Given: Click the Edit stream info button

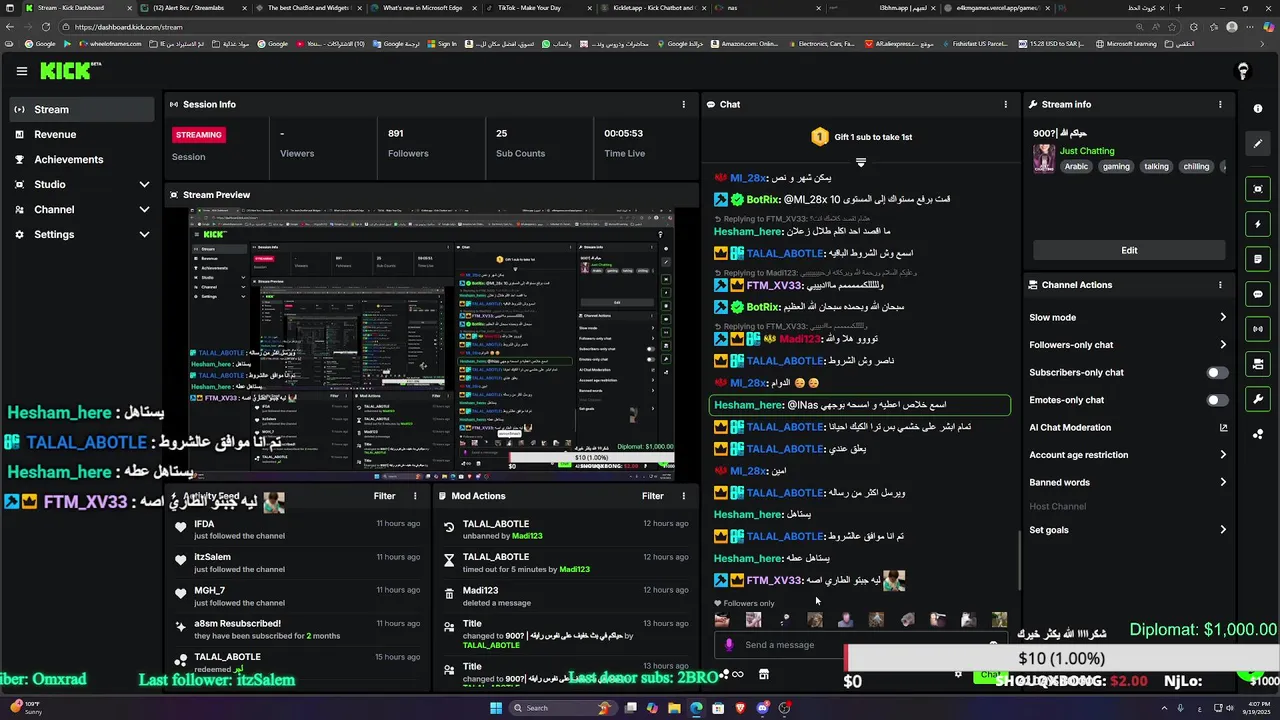Looking at the screenshot, I should pos(1129,250).
